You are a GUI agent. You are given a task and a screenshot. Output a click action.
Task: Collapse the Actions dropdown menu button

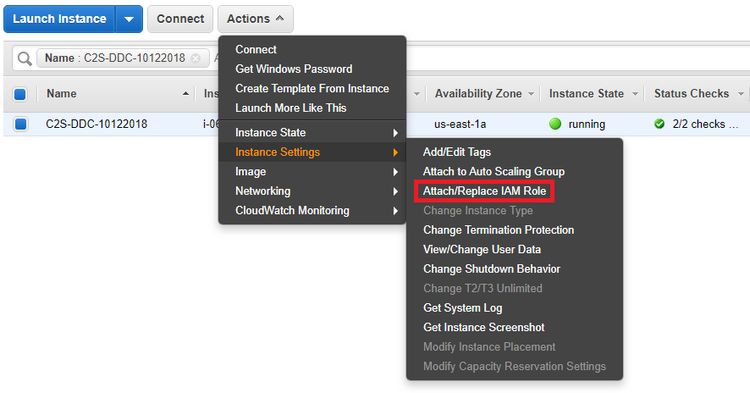tap(255, 19)
